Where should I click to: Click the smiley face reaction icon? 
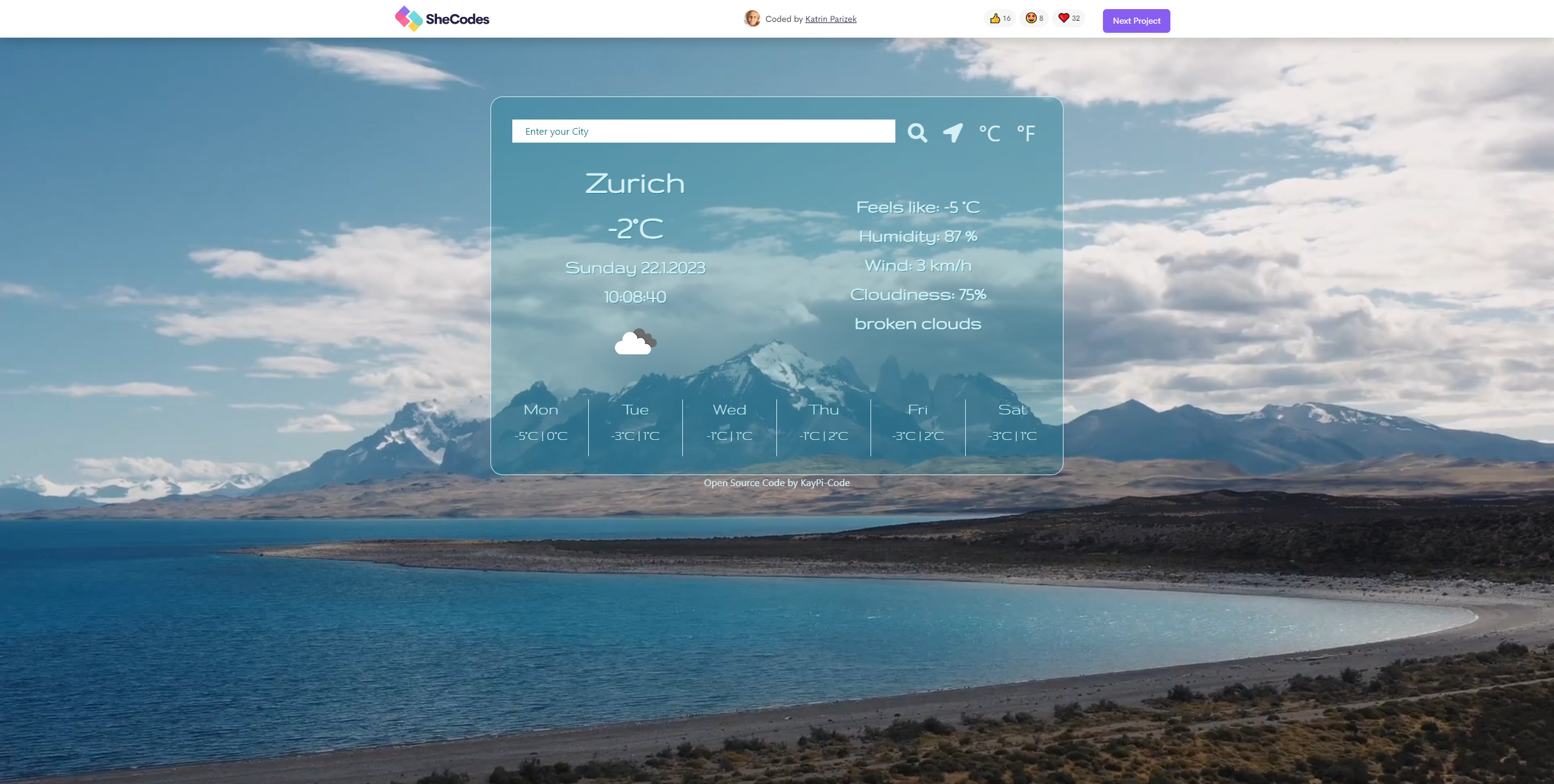(x=1031, y=18)
